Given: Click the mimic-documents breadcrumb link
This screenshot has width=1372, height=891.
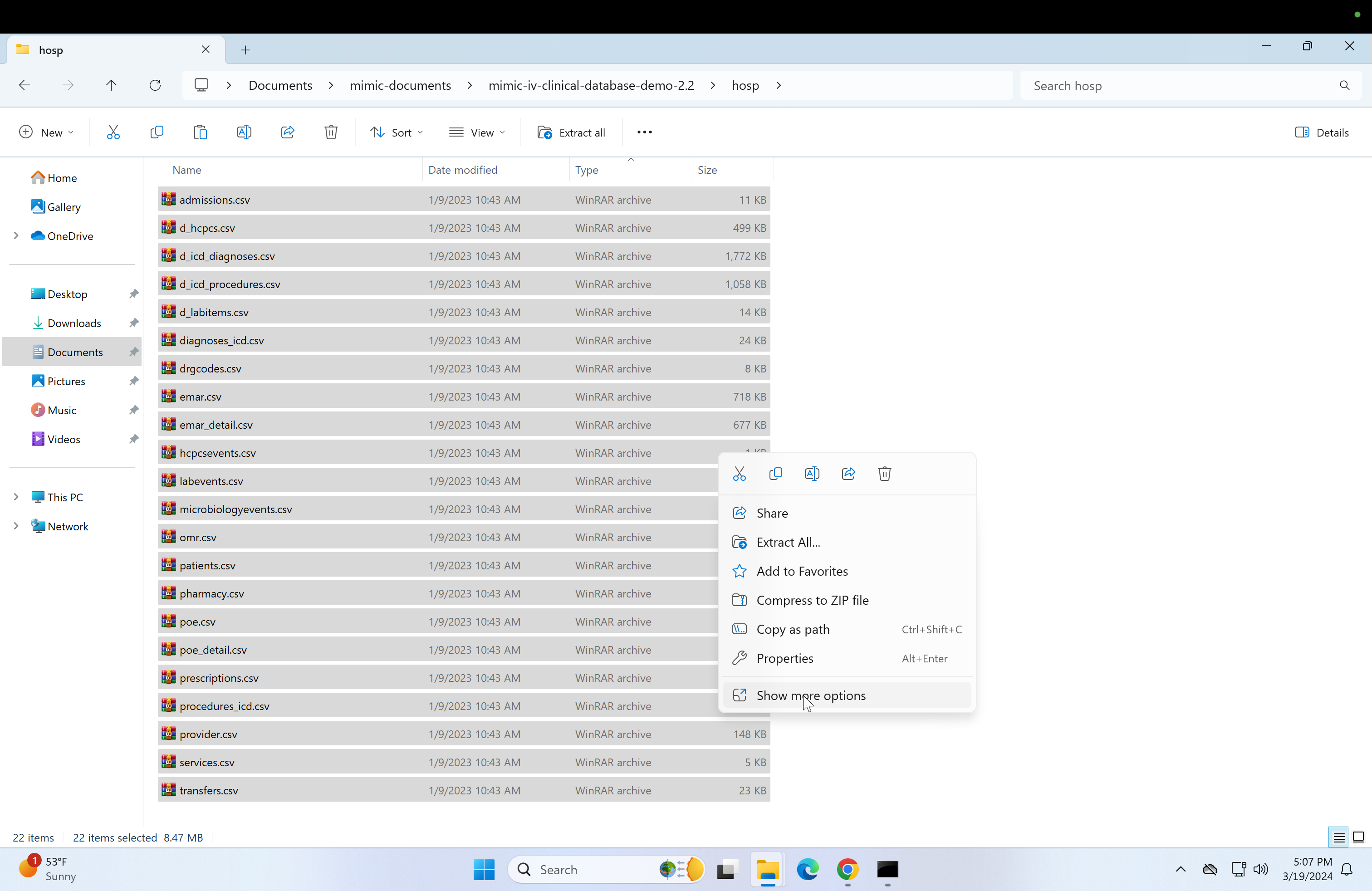Looking at the screenshot, I should pos(400,85).
